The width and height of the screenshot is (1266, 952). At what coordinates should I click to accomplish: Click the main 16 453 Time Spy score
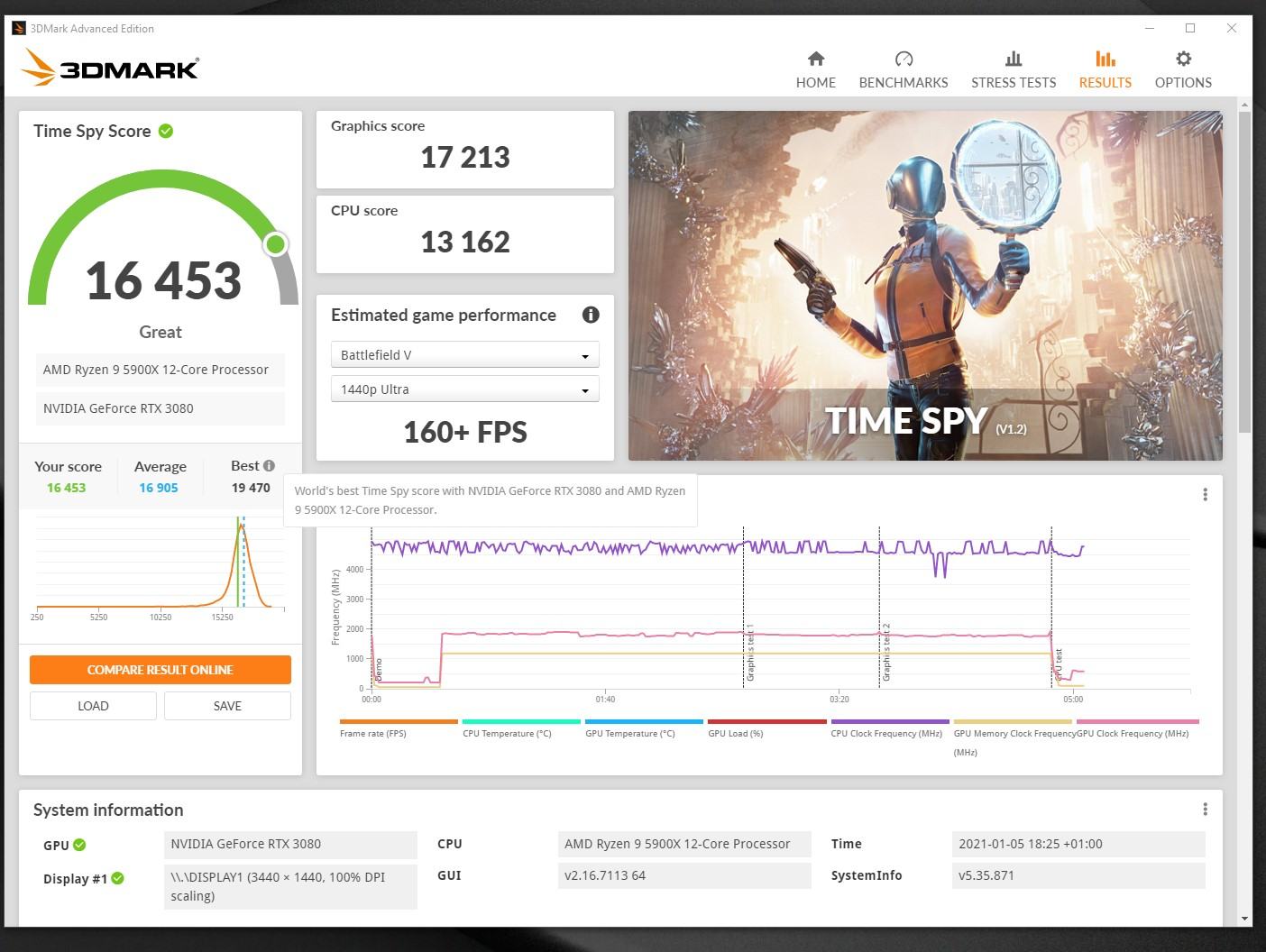pyautogui.click(x=163, y=280)
